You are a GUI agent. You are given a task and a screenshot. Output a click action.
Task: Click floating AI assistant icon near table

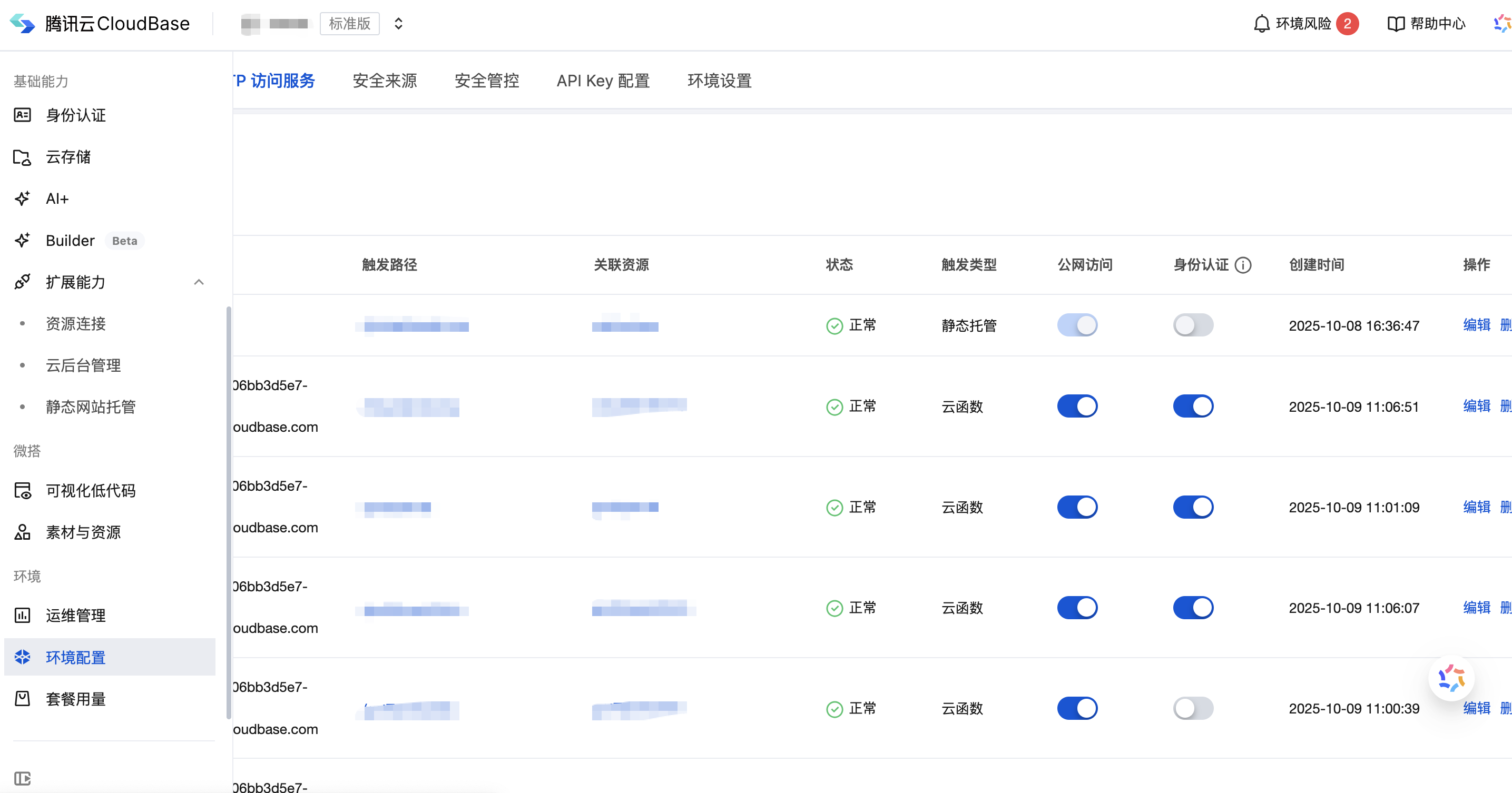pos(1451,678)
